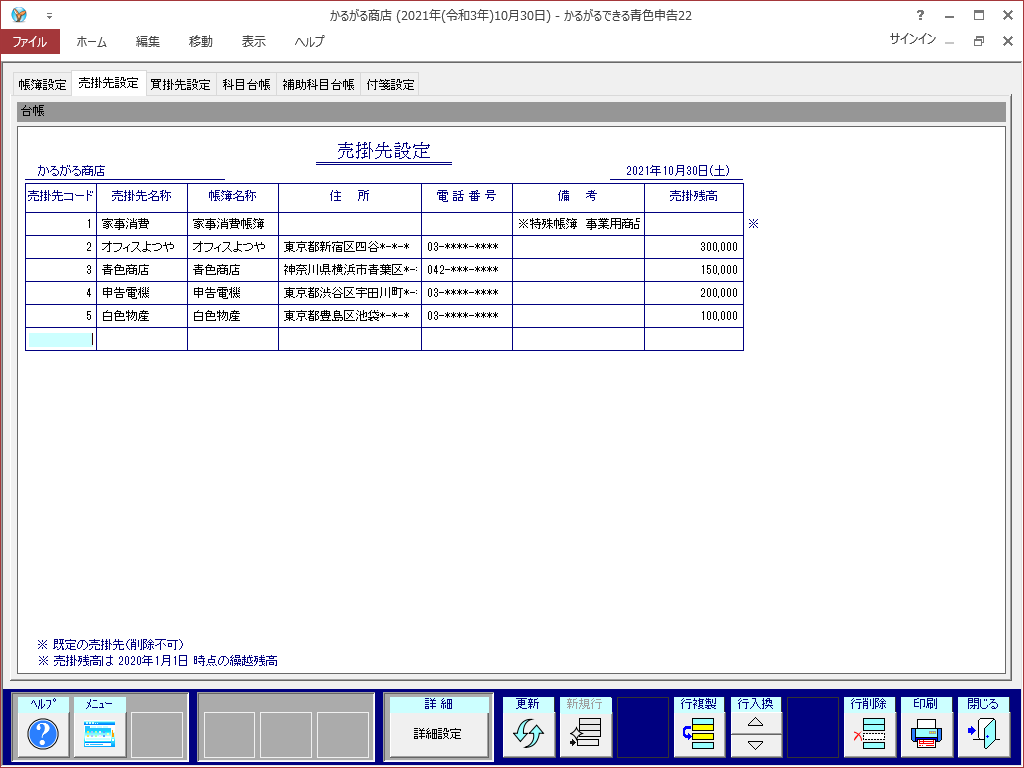Select the オフィスよつや customer name cell
This screenshot has width=1024, height=768.
point(142,247)
